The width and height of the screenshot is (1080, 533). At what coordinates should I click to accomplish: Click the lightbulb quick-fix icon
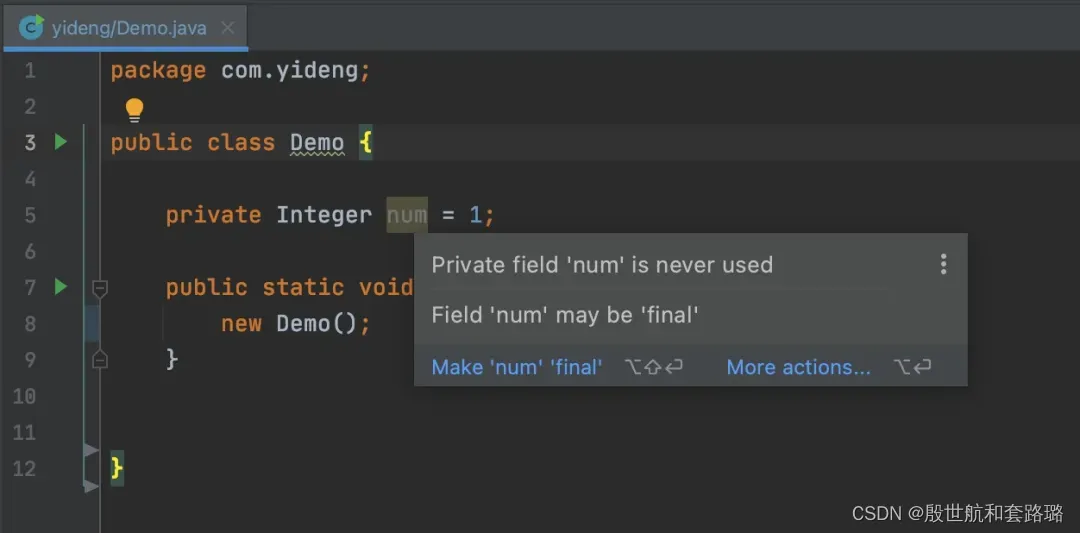click(x=134, y=109)
